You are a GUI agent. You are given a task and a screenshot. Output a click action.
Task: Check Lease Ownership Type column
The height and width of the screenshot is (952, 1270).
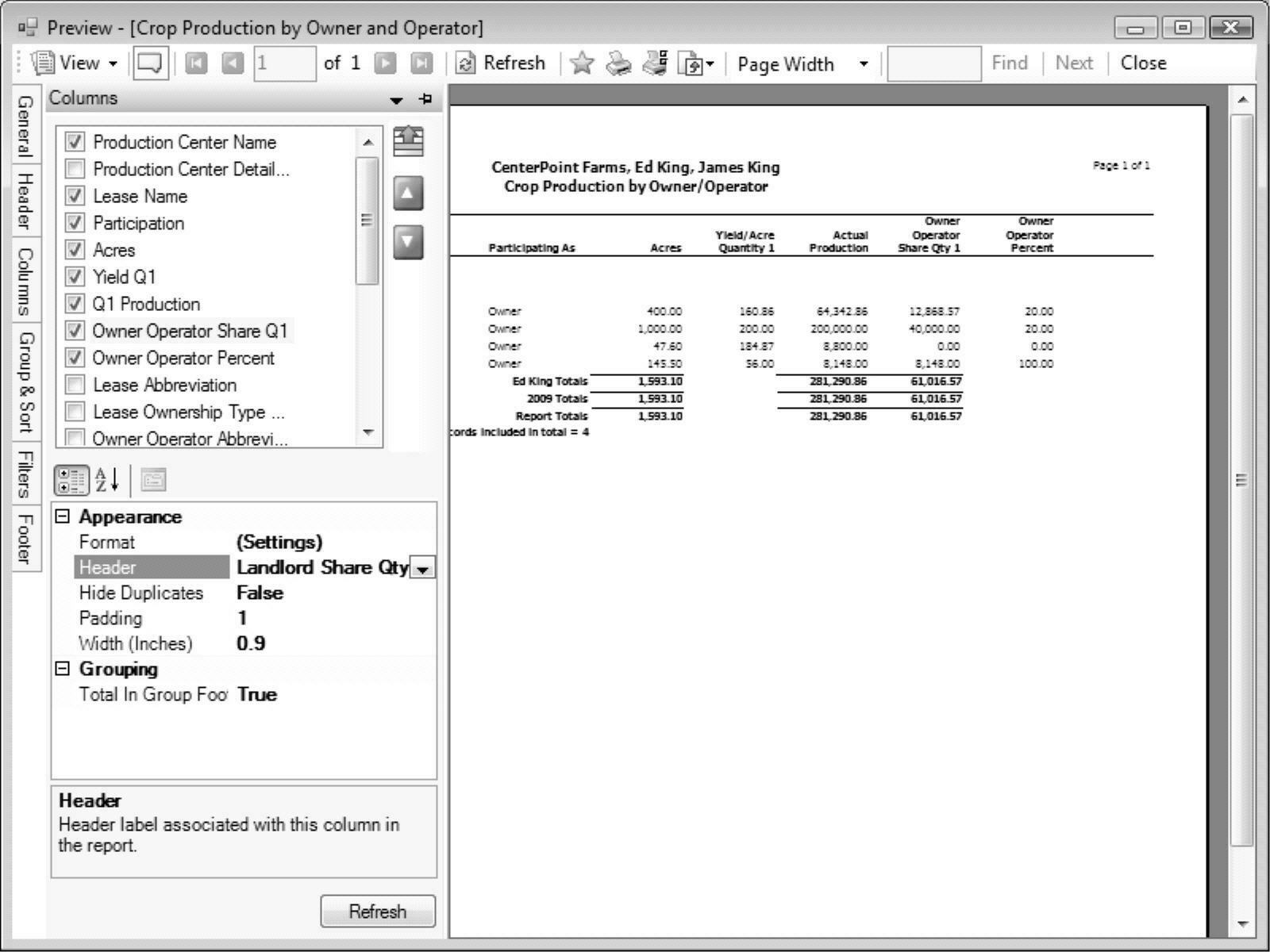[75, 412]
